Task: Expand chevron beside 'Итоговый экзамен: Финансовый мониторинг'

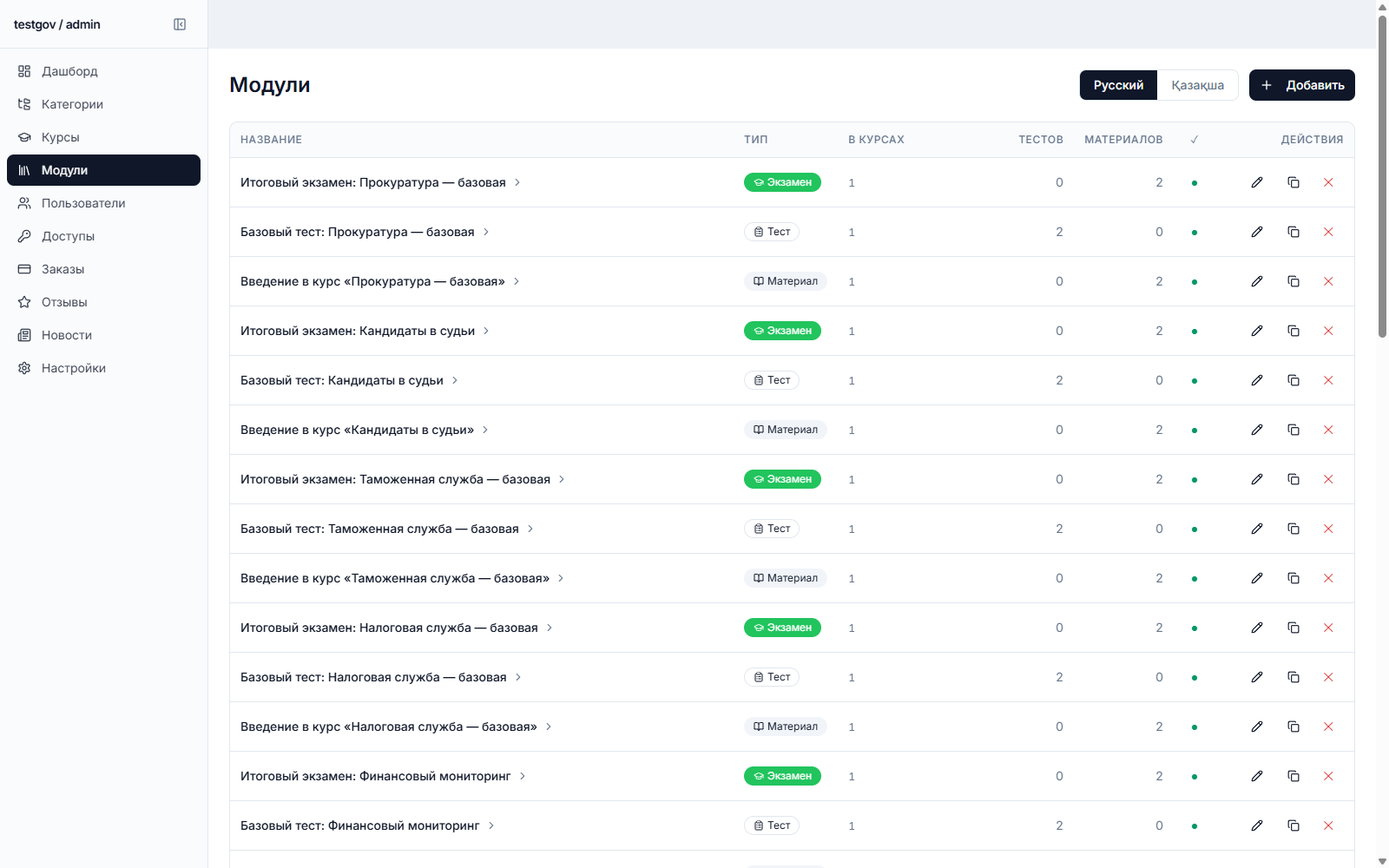Action: pyautogui.click(x=523, y=776)
